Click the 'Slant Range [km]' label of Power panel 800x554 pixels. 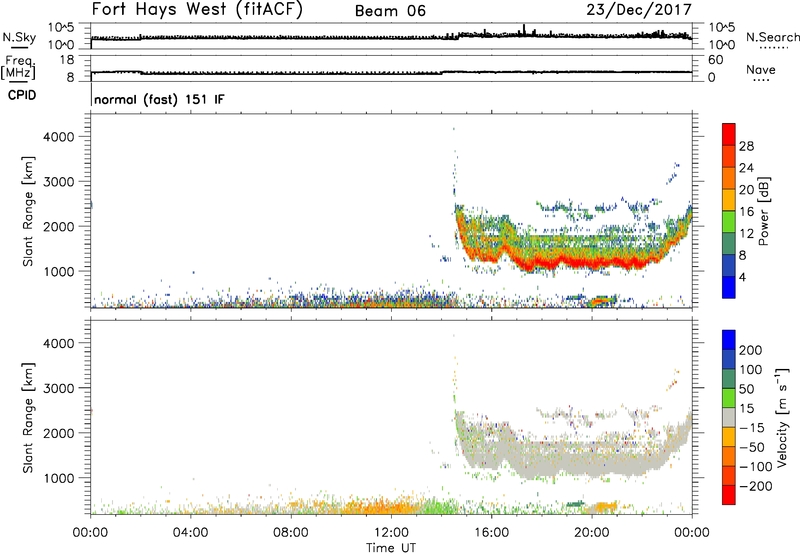(x=28, y=211)
